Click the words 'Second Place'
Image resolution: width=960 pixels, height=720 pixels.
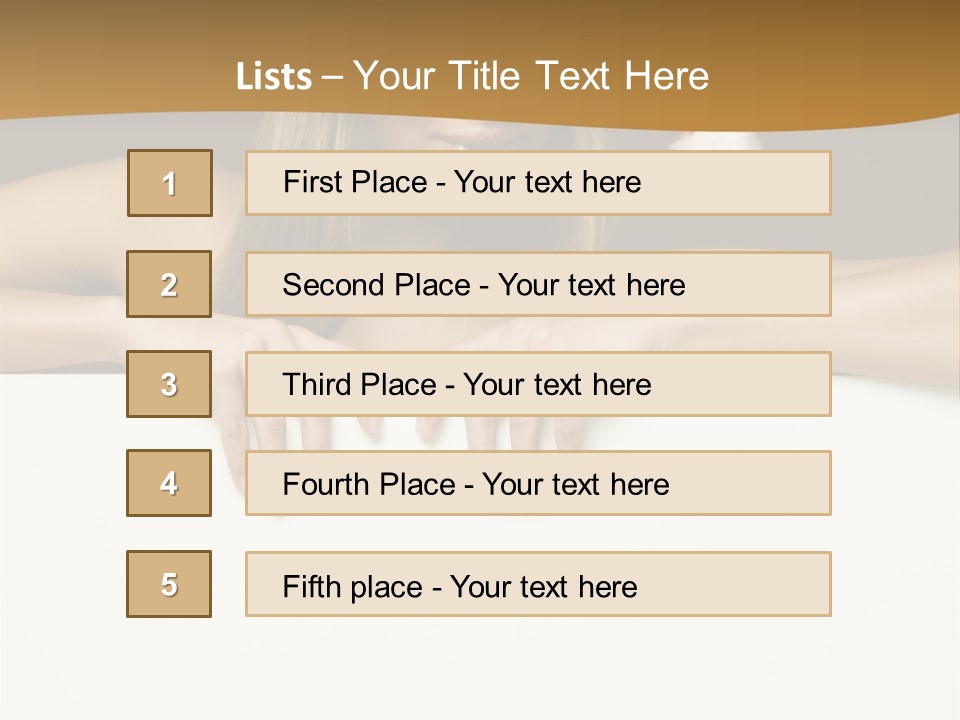click(x=377, y=285)
